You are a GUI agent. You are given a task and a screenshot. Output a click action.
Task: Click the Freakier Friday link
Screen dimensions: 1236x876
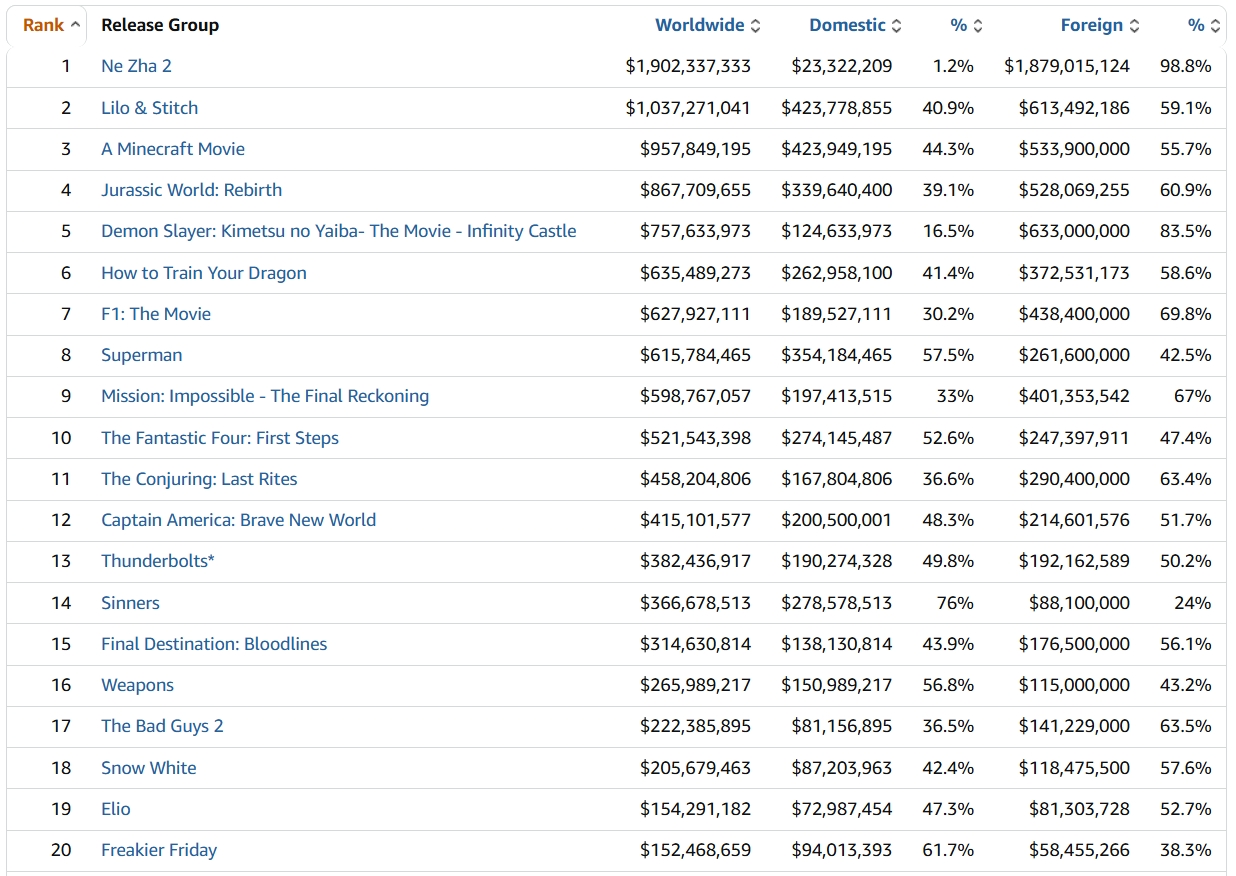click(x=158, y=850)
